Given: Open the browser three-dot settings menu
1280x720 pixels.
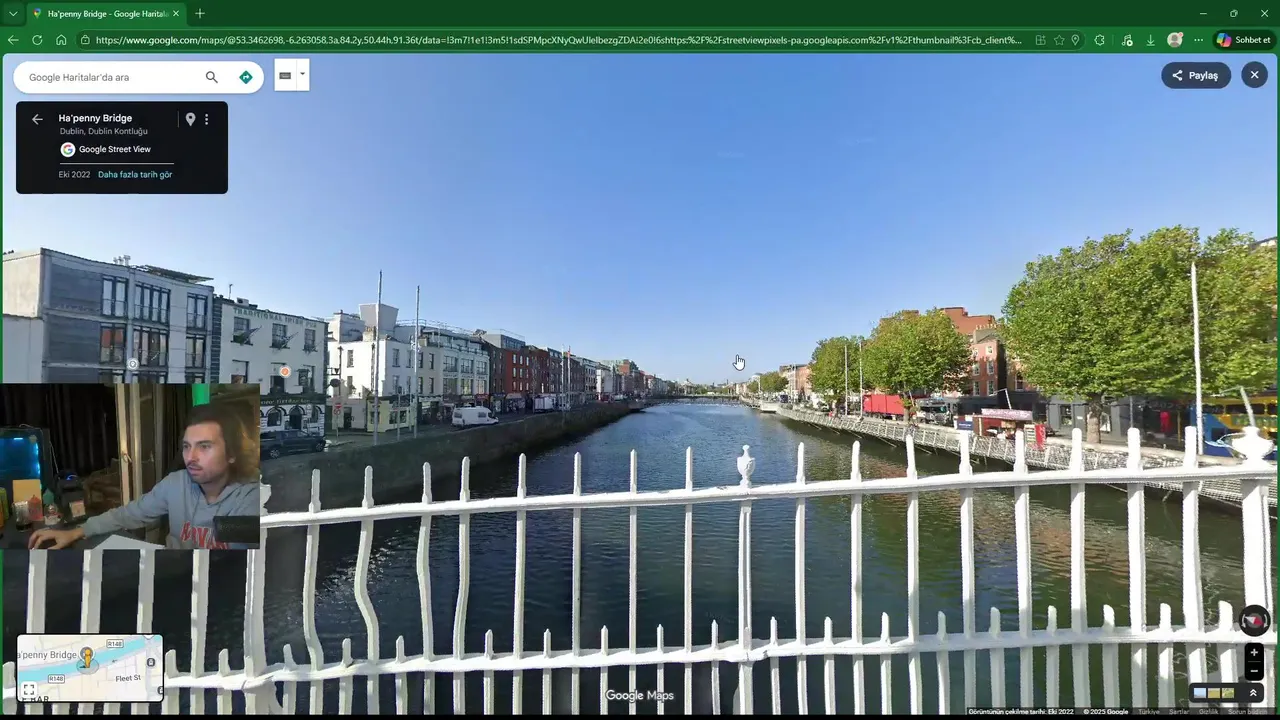Looking at the screenshot, I should [x=1198, y=40].
